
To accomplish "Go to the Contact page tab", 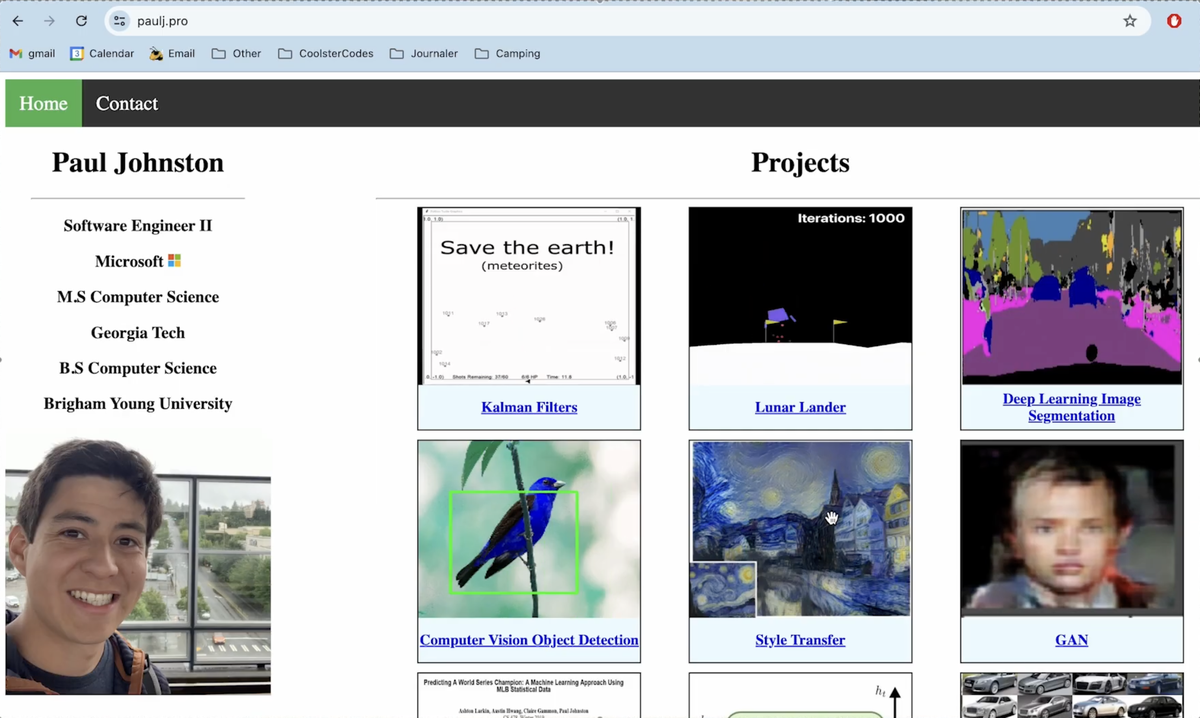I will [x=127, y=104].
